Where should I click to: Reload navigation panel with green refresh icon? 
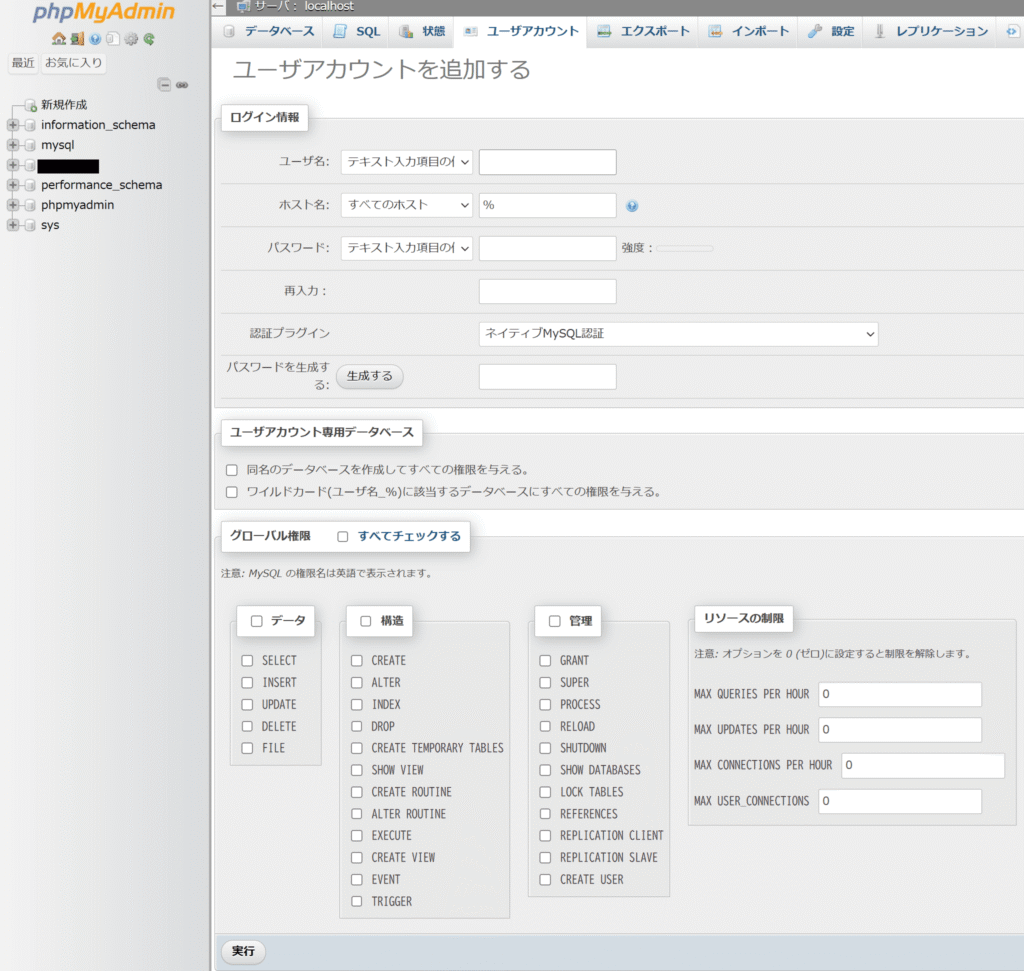coord(149,39)
